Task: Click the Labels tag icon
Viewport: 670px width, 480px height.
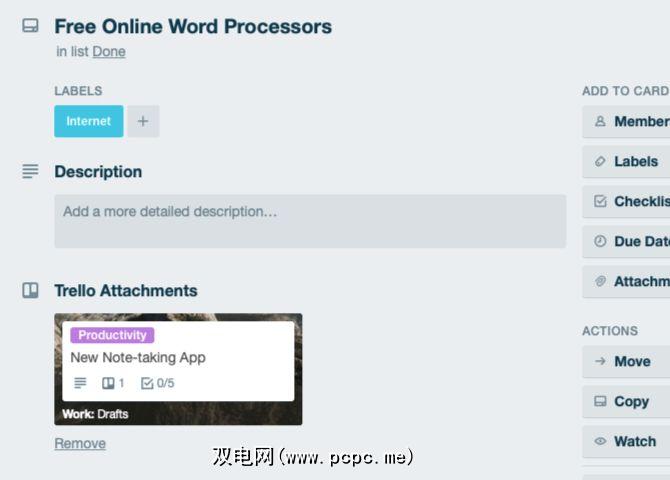Action: click(600, 162)
